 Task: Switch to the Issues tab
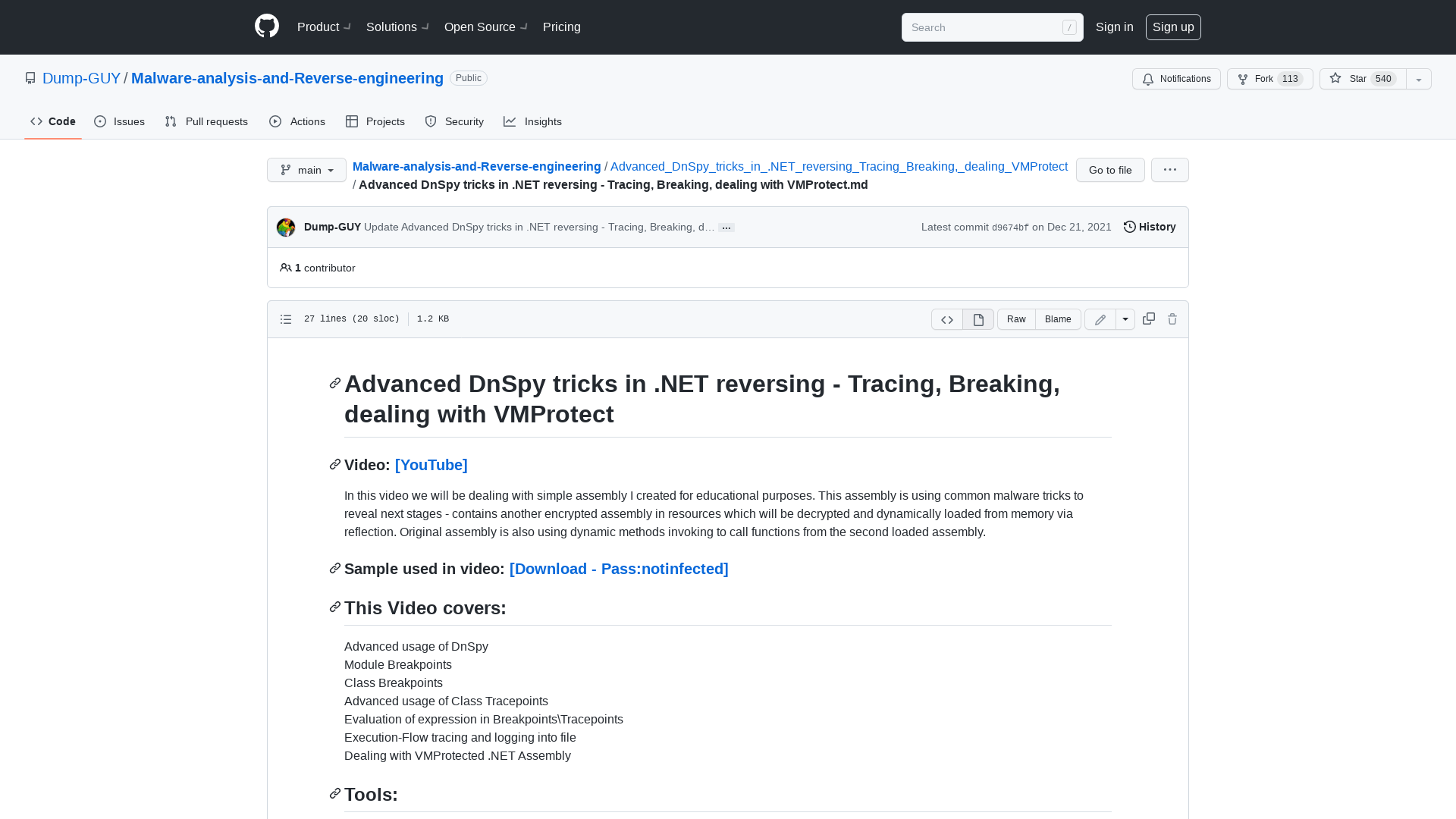click(x=120, y=121)
